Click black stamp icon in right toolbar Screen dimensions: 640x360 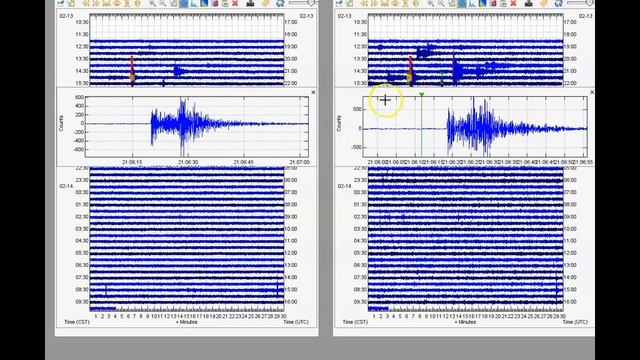click(529, 3)
